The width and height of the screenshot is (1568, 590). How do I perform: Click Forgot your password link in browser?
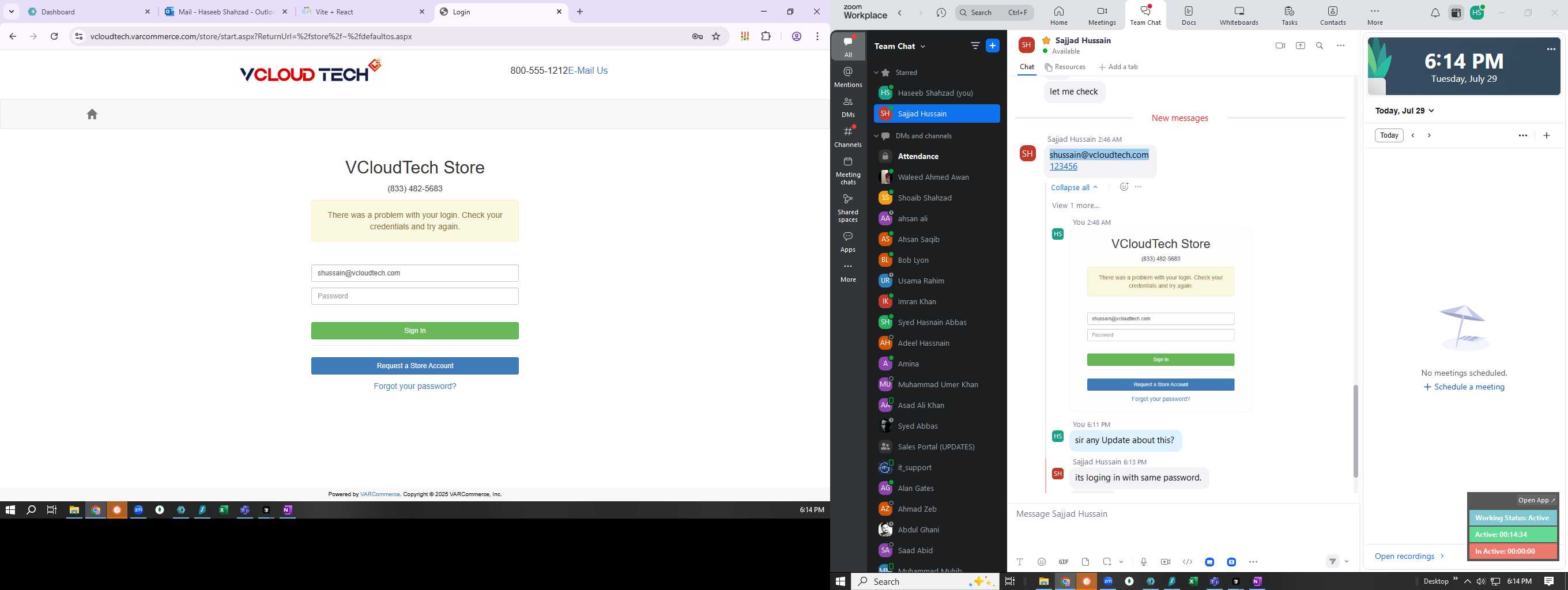coord(415,386)
